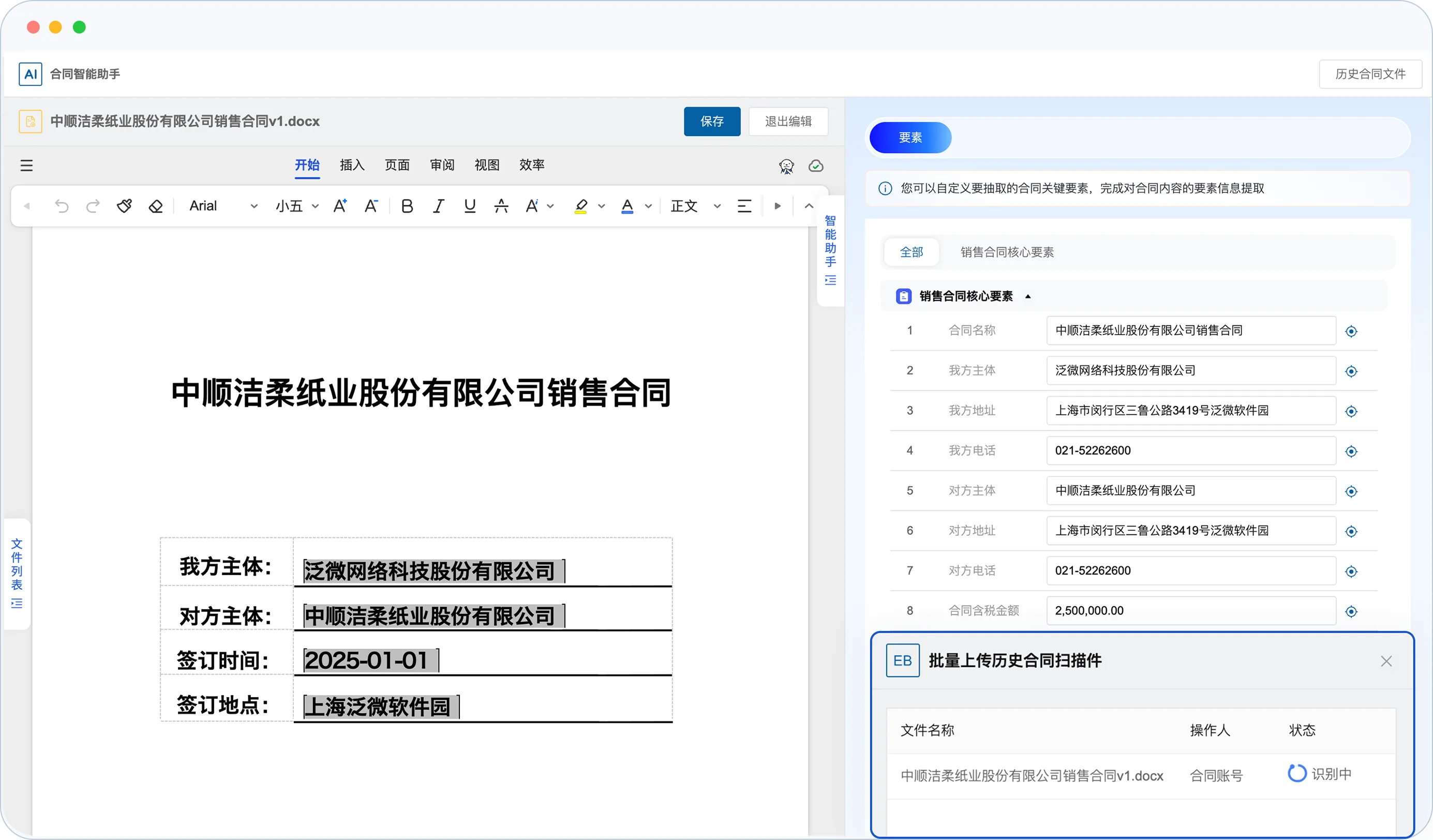
Task: Click the info icon in hint banner
Action: pyautogui.click(x=885, y=188)
